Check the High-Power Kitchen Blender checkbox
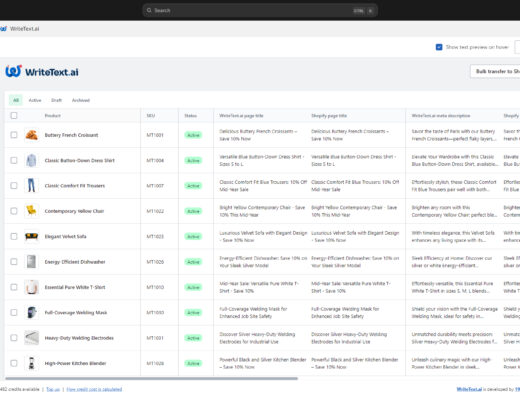This screenshot has height=397, width=520. (x=14, y=363)
